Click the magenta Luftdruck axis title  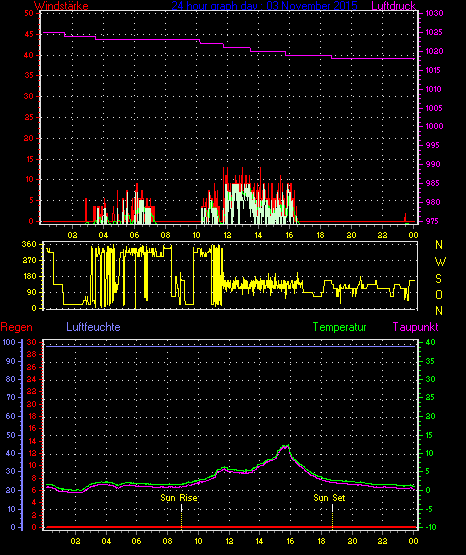pyautogui.click(x=393, y=6)
